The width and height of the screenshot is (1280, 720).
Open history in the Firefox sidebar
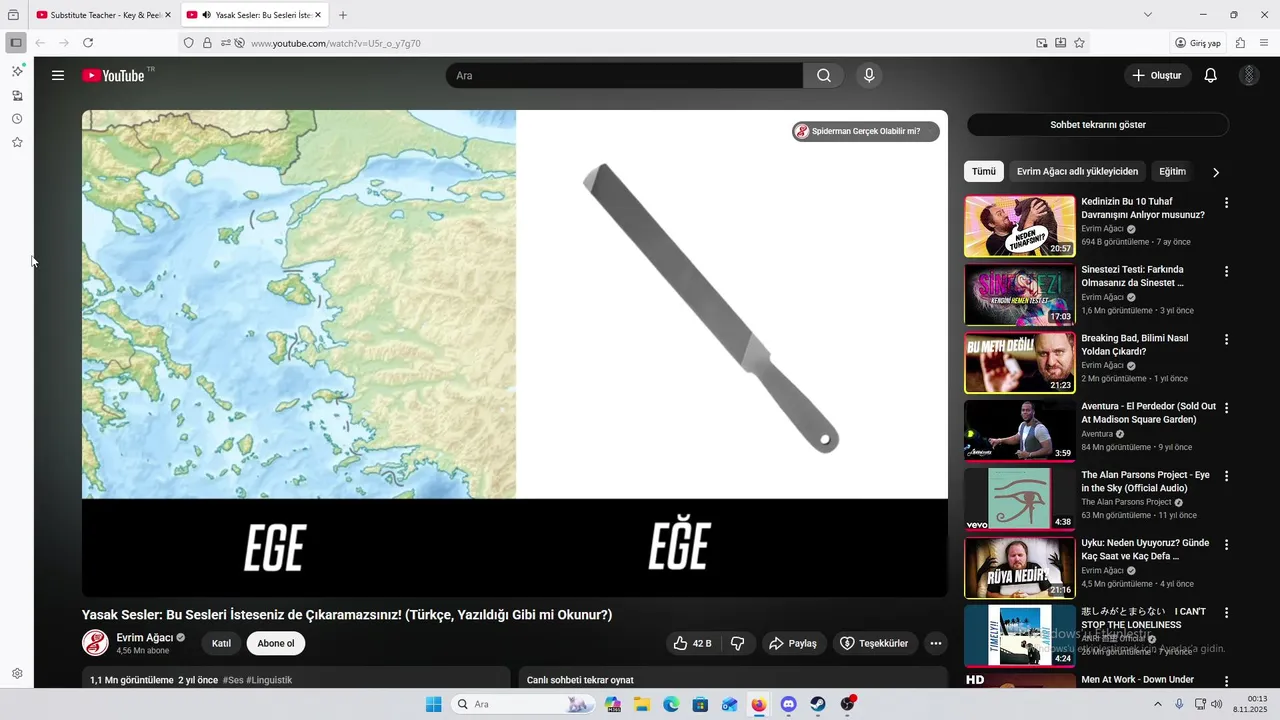point(17,119)
